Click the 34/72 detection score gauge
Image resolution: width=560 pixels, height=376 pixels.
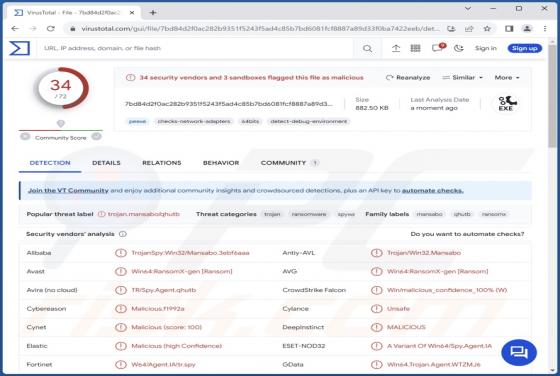tap(61, 88)
